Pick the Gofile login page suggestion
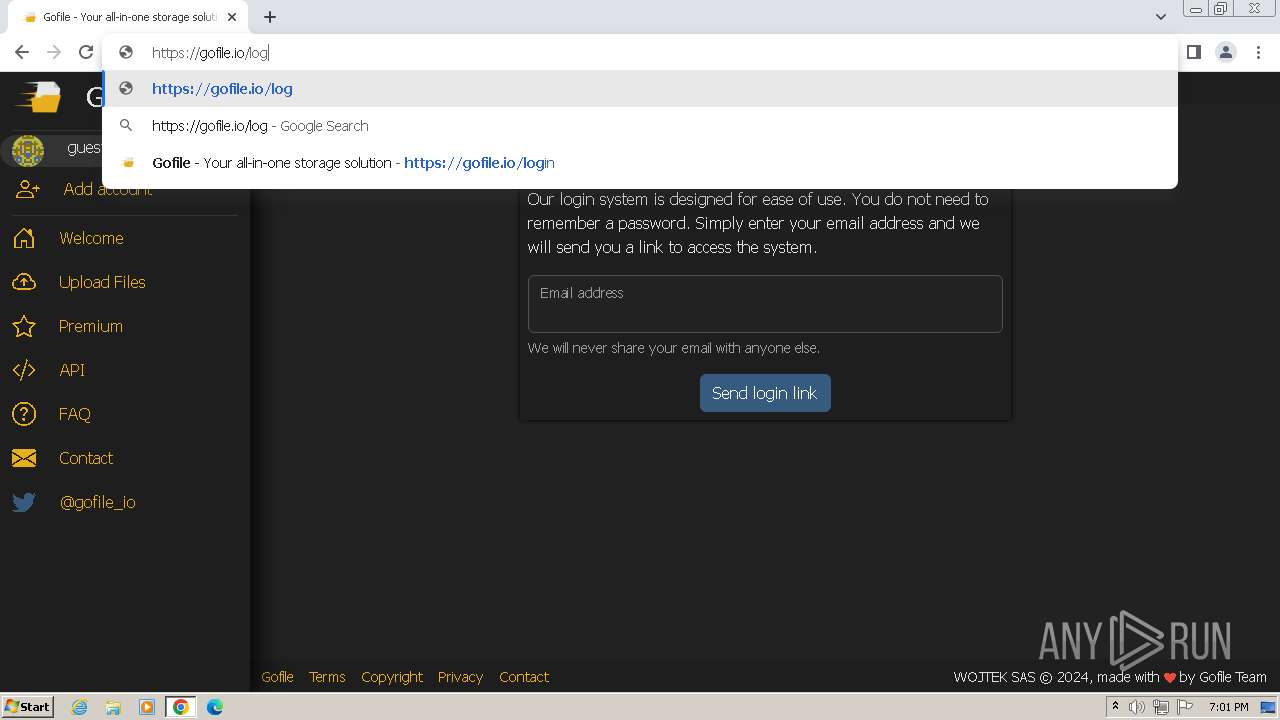 [x=640, y=163]
